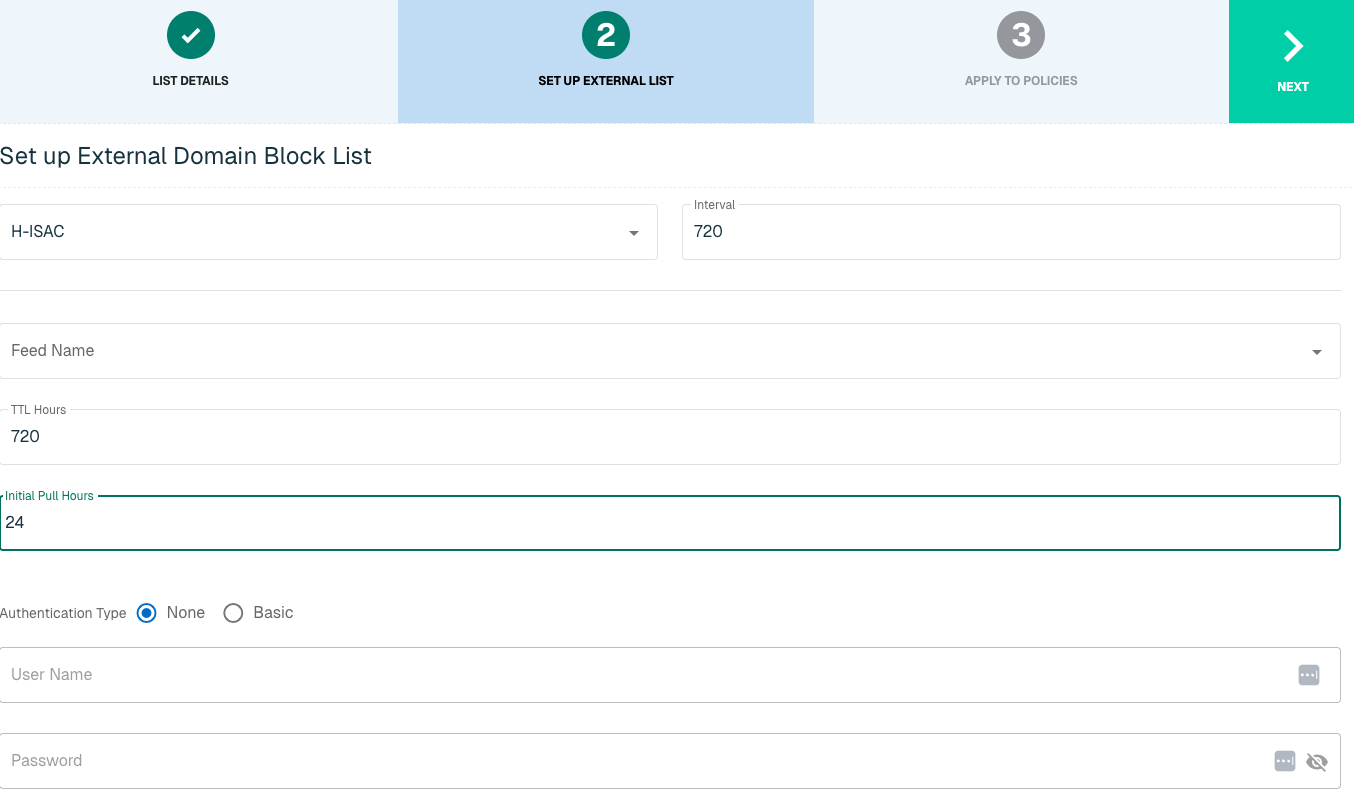Click the NEXT button
The width and height of the screenshot is (1354, 804).
[x=1292, y=61]
